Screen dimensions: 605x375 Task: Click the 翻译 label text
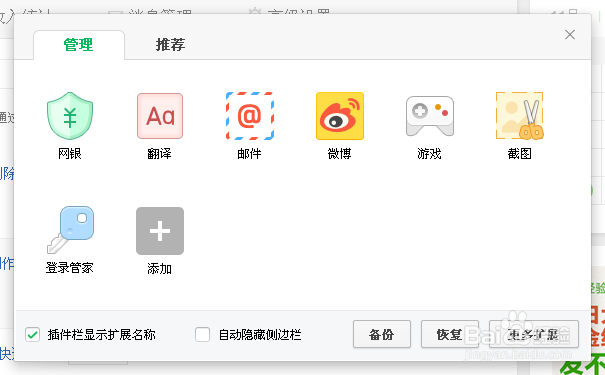point(159,154)
